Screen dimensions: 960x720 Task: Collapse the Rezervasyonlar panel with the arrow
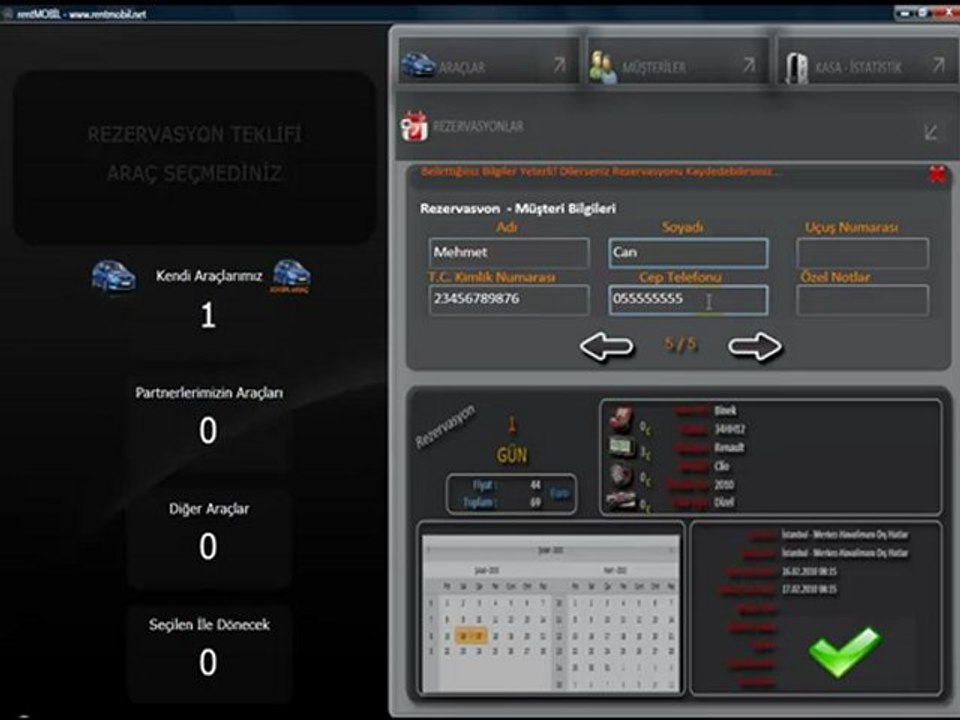pyautogui.click(x=931, y=131)
